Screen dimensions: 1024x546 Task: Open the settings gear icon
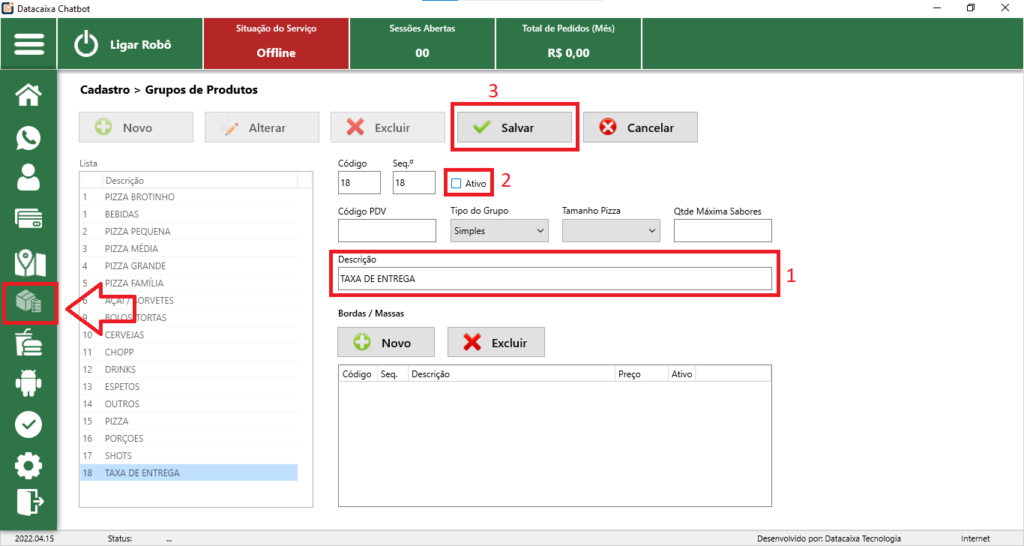tap(29, 465)
